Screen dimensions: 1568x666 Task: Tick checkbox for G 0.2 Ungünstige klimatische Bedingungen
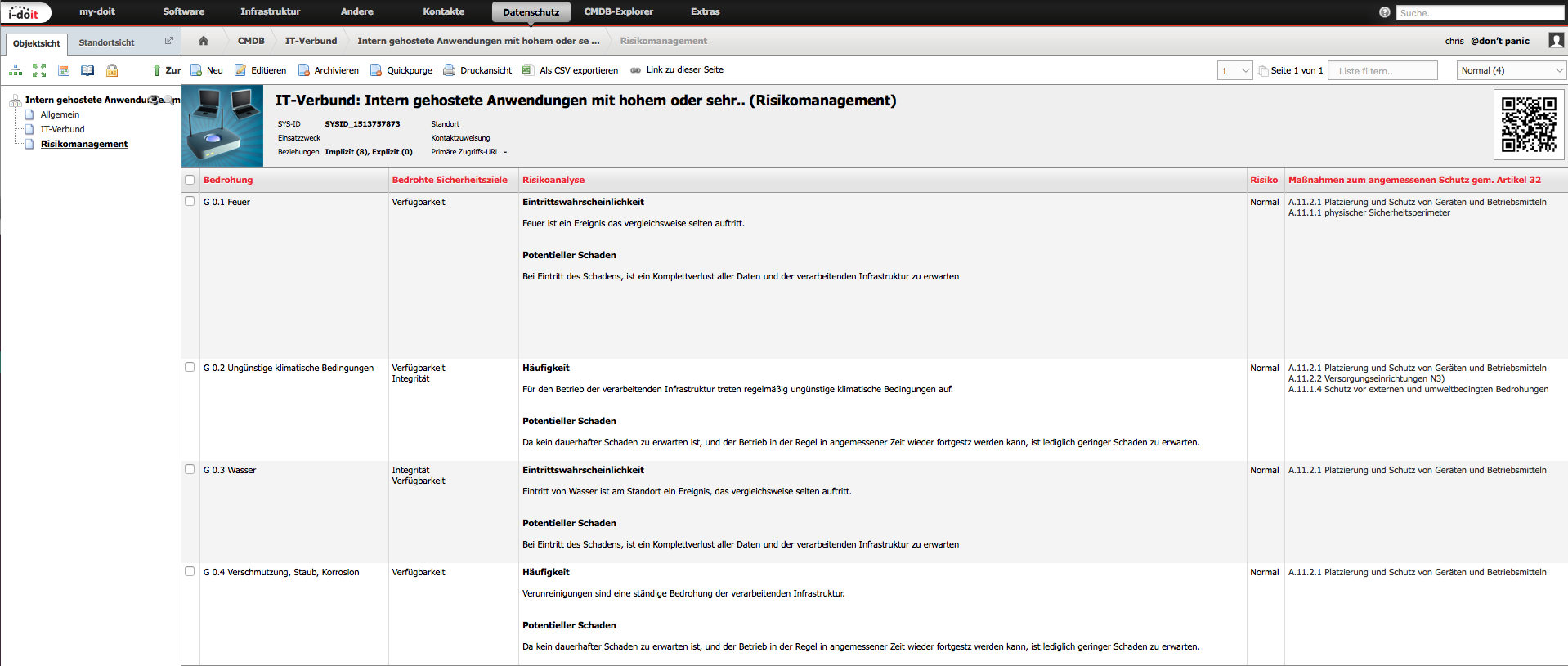[x=190, y=367]
